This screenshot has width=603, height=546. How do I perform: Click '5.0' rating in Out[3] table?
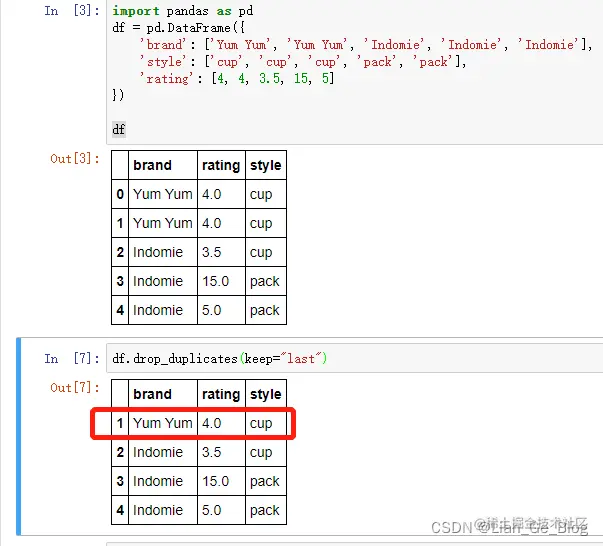[212, 310]
